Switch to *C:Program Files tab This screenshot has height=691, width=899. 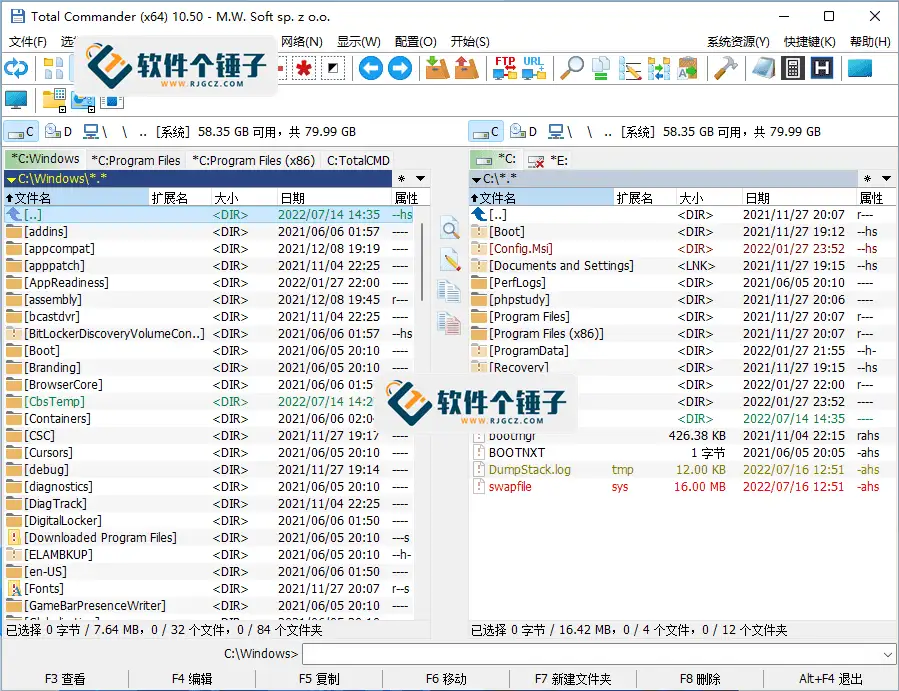click(x=136, y=161)
